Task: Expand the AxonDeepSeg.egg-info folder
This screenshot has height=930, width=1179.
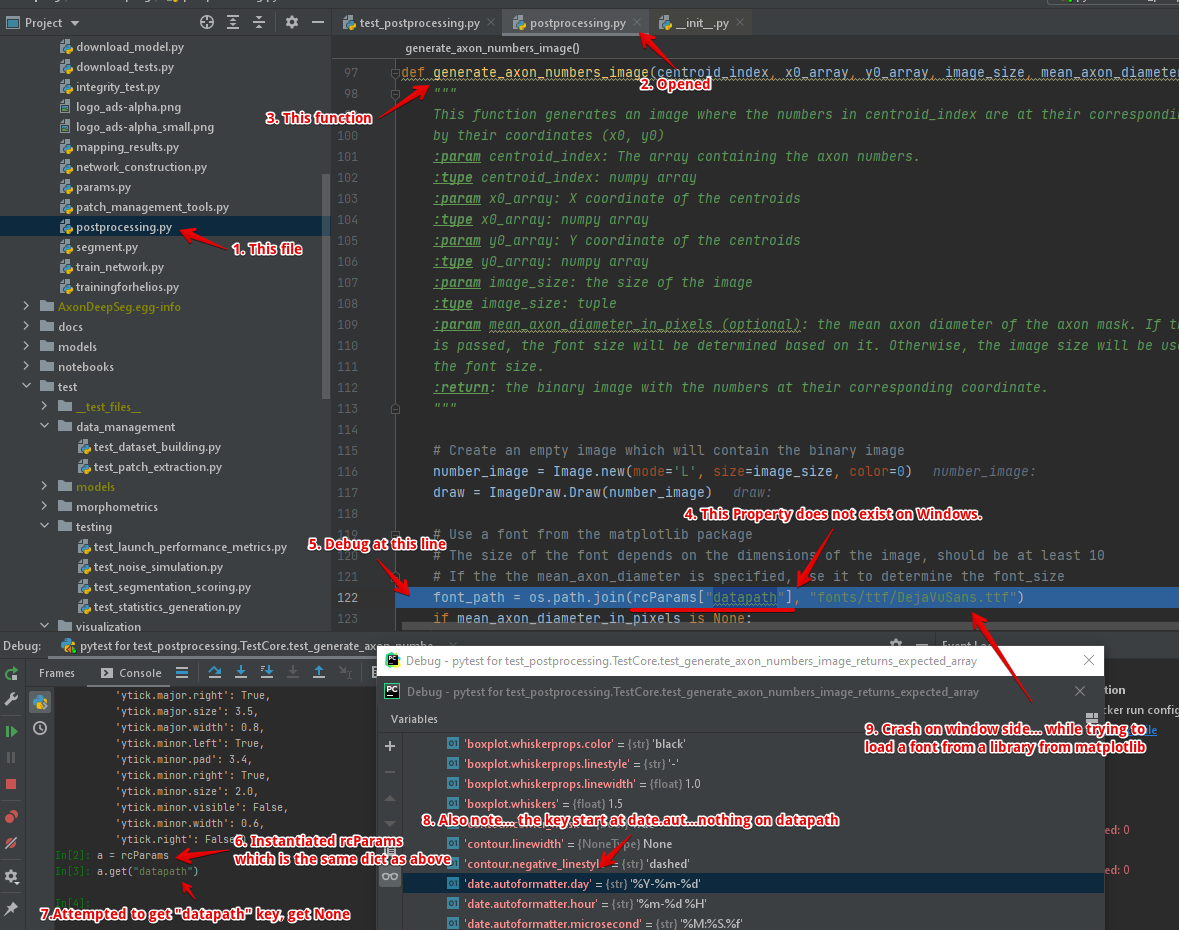Action: click(26, 306)
